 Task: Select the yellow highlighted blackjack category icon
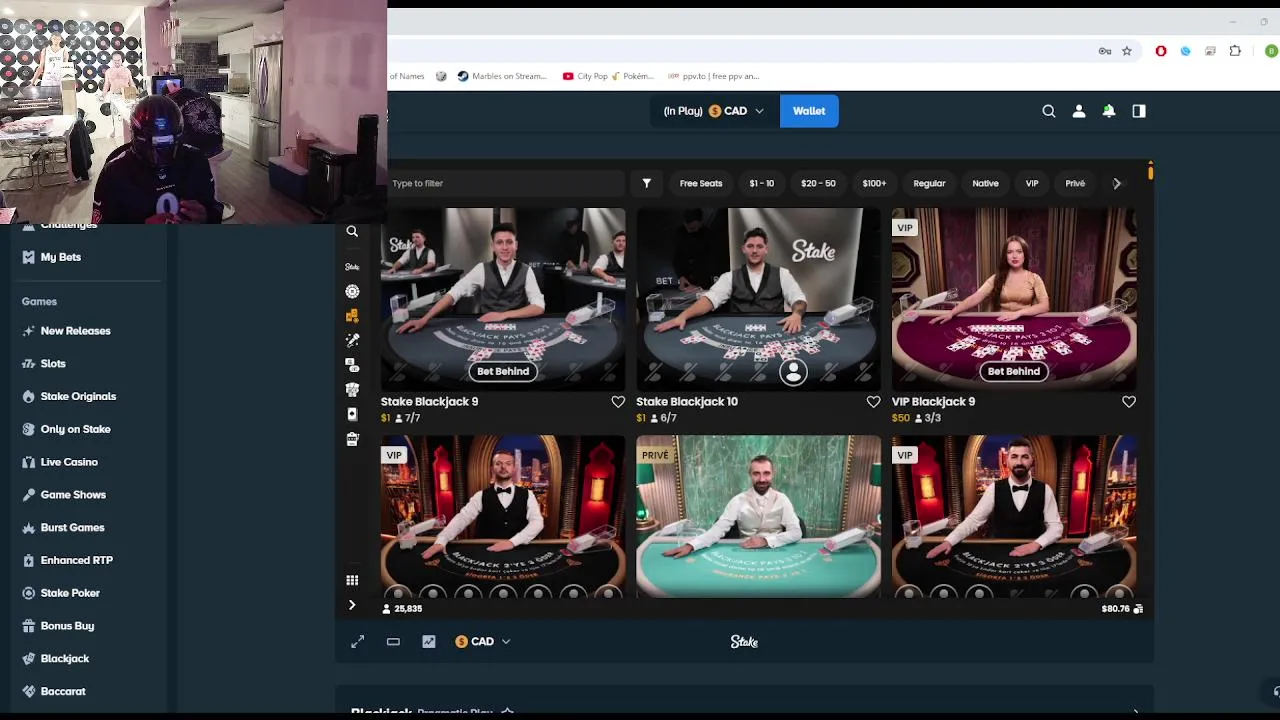tap(352, 315)
